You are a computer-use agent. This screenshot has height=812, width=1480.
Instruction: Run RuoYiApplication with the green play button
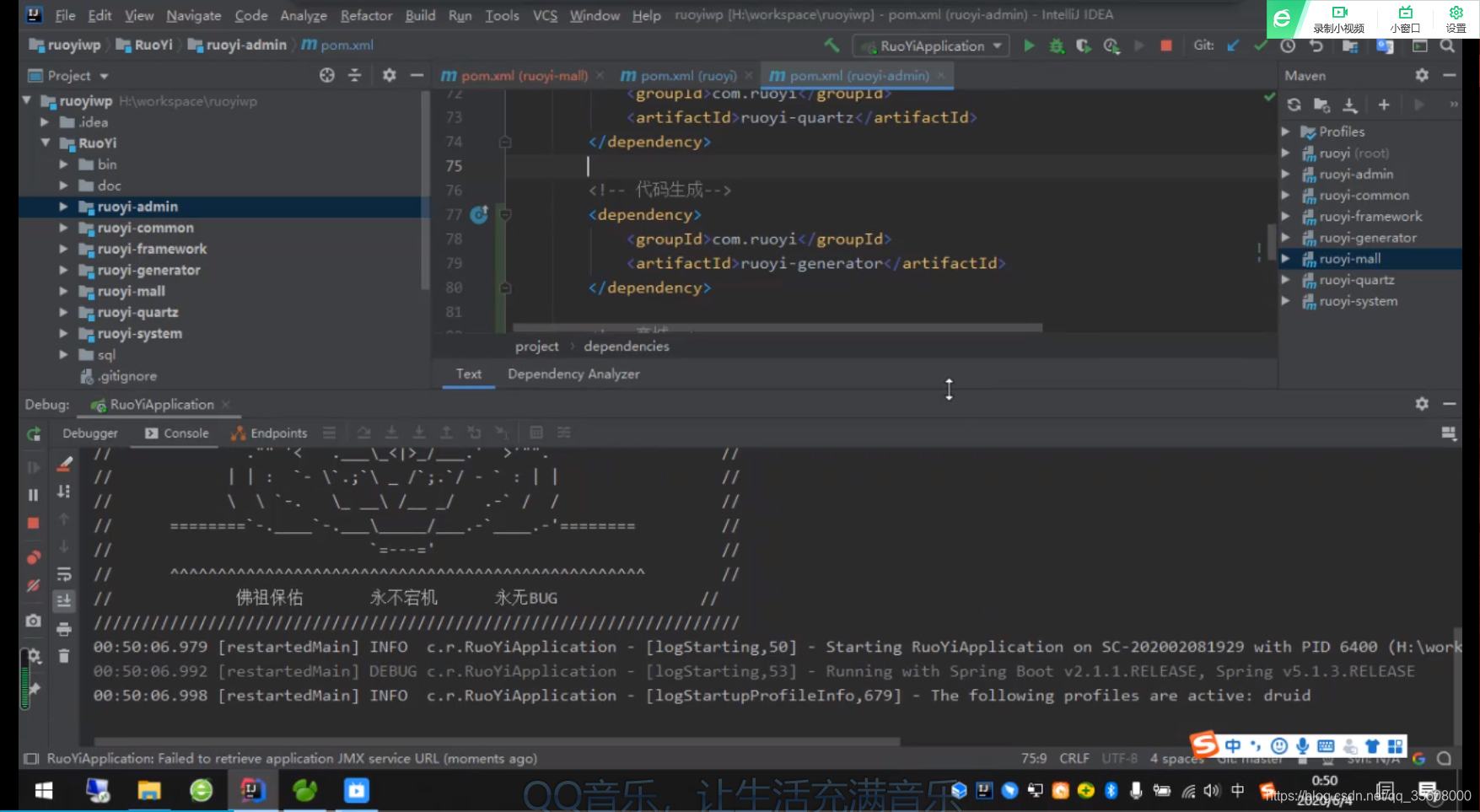[x=1029, y=46]
